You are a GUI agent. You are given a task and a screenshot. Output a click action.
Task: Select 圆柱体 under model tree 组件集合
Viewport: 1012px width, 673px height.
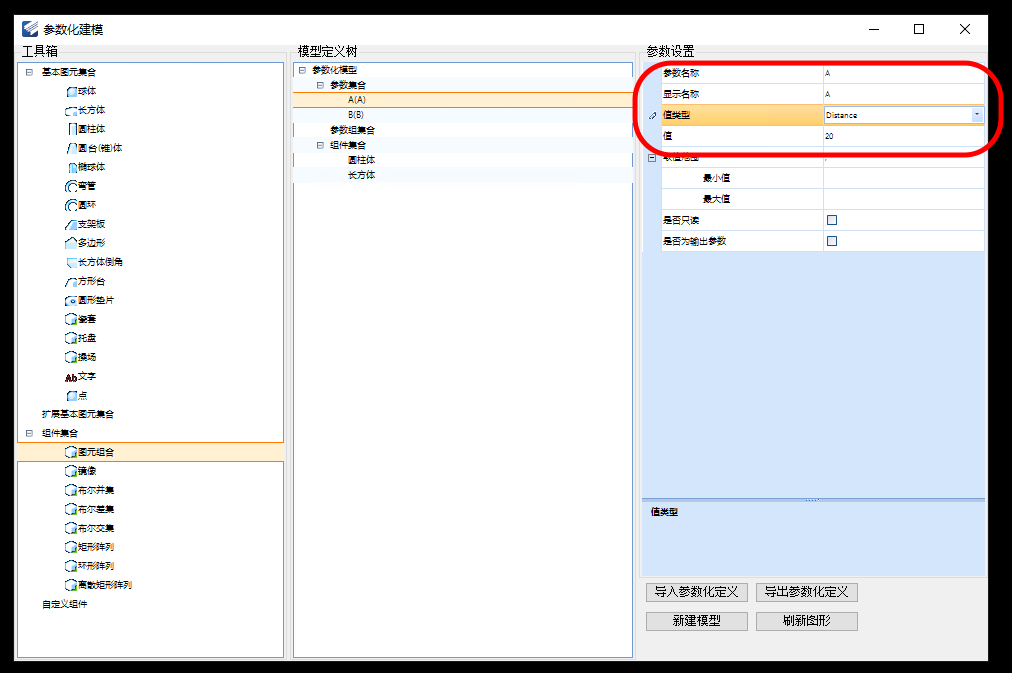pos(361,160)
